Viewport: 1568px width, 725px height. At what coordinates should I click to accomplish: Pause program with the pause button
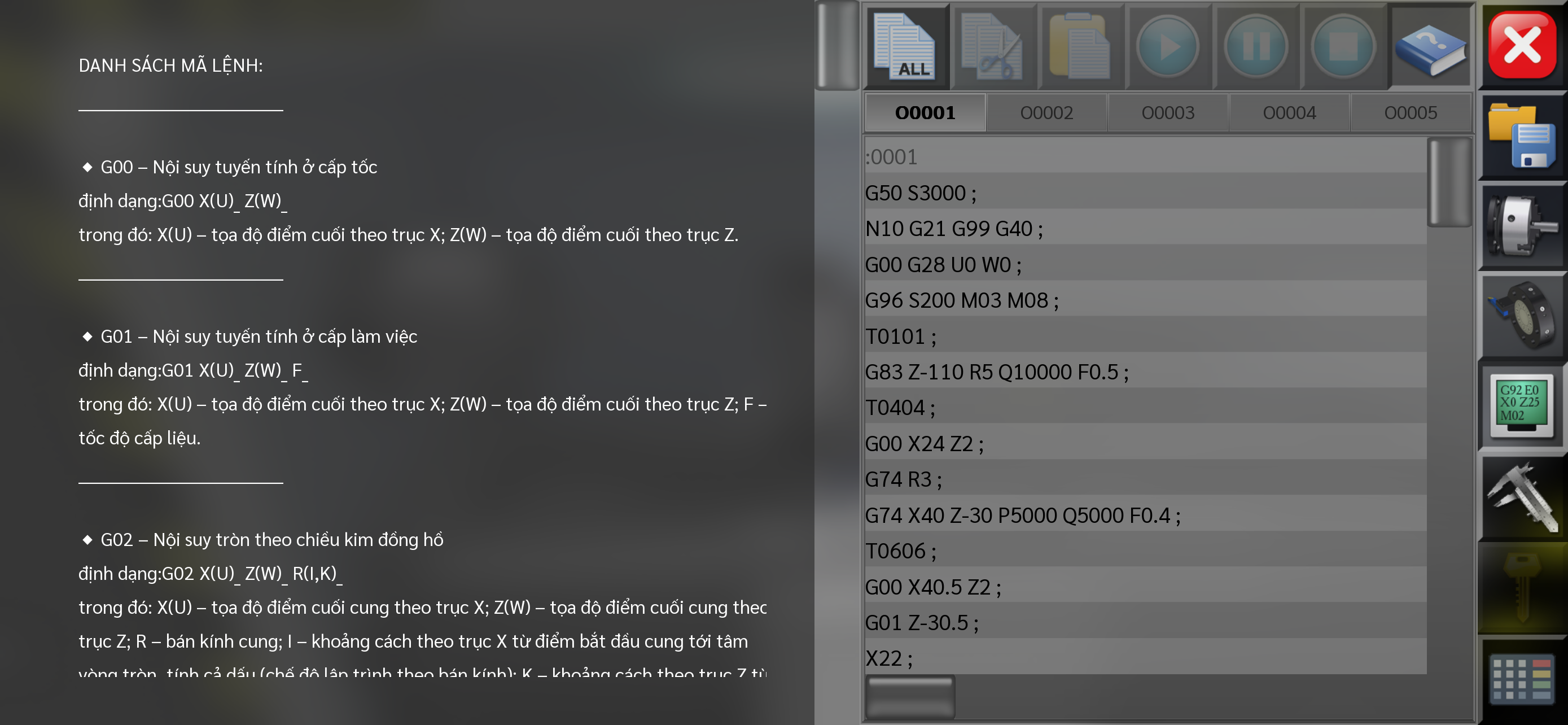pos(1255,47)
